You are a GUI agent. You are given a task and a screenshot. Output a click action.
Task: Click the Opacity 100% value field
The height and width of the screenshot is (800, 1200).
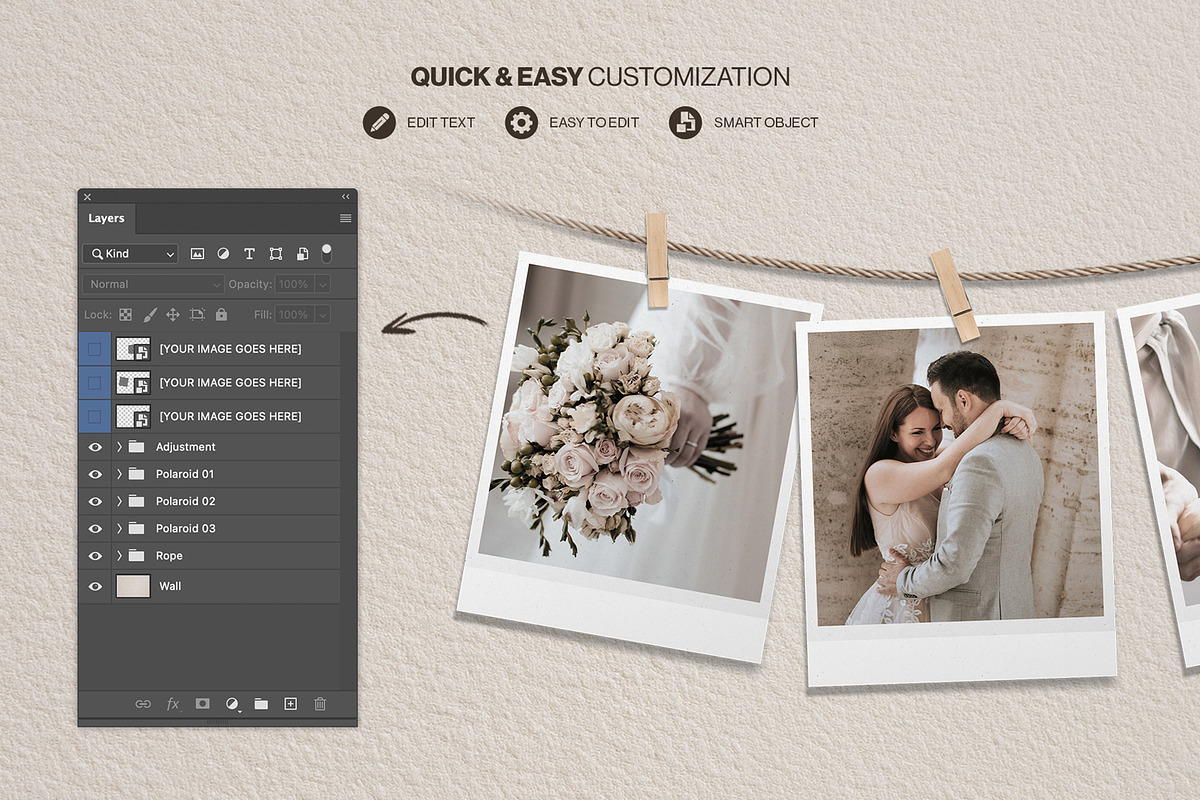tap(295, 284)
